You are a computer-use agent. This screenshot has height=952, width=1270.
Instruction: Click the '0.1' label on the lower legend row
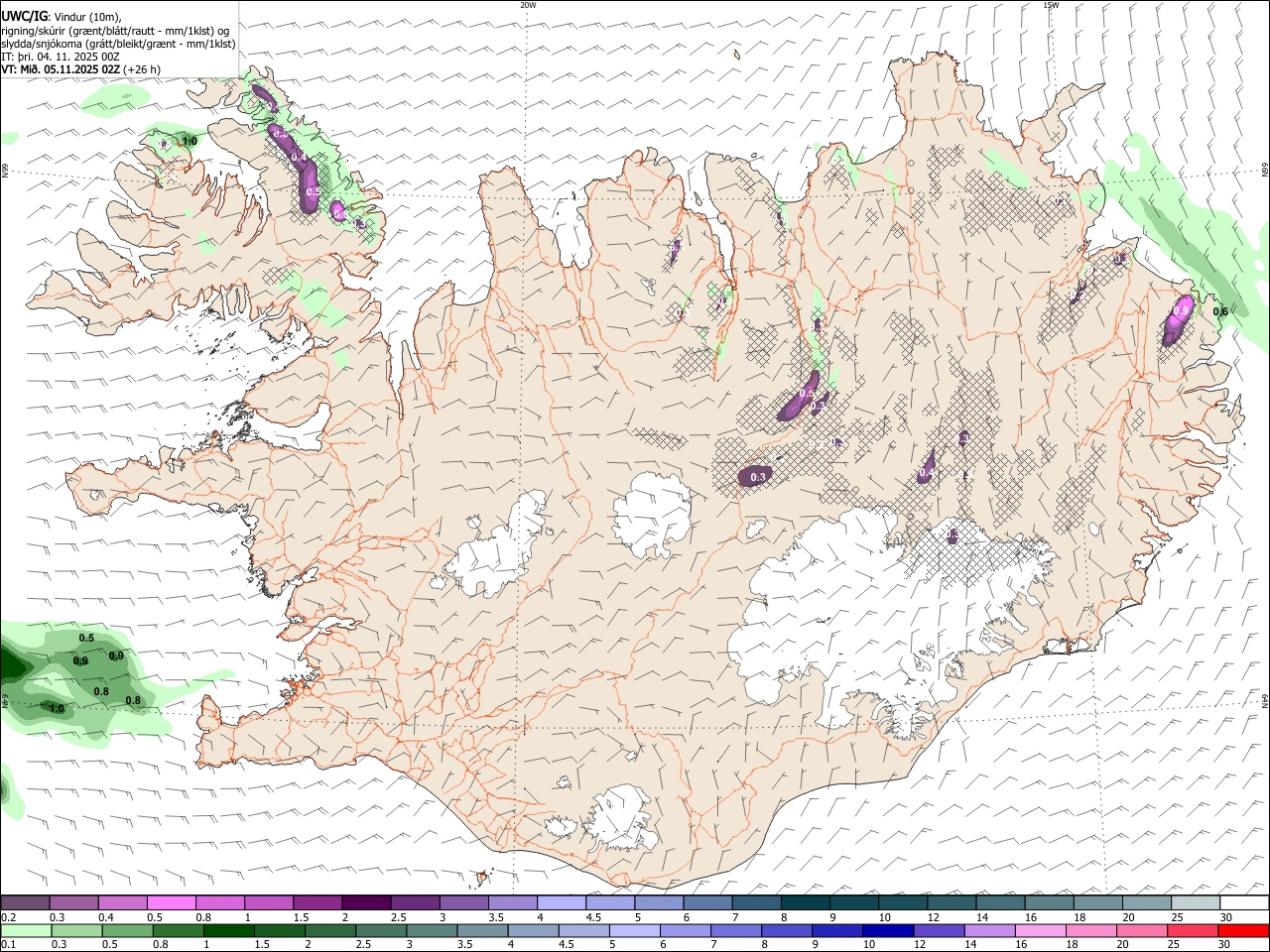[9, 945]
